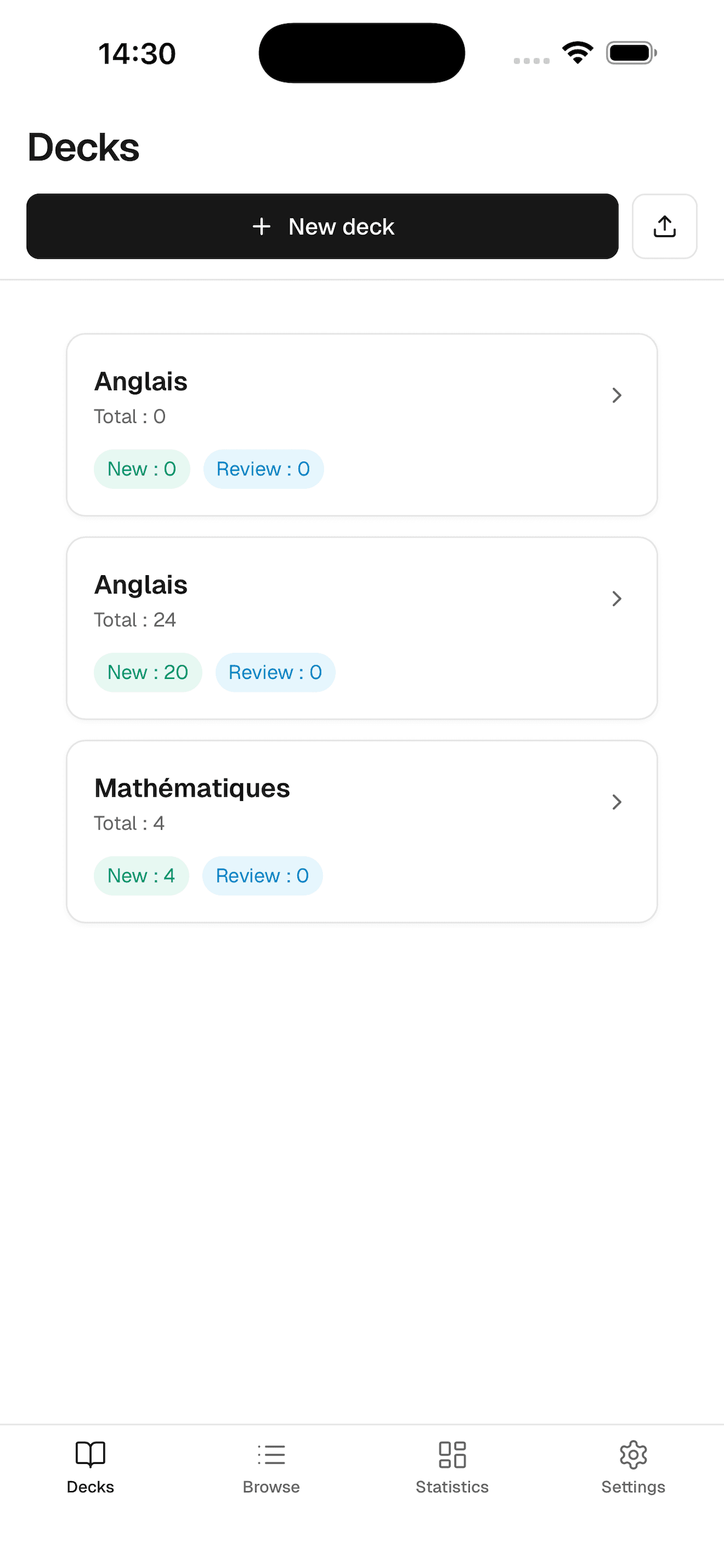724x1568 pixels.
Task: Expand the empty Anglais deck chevron
Action: click(616, 395)
